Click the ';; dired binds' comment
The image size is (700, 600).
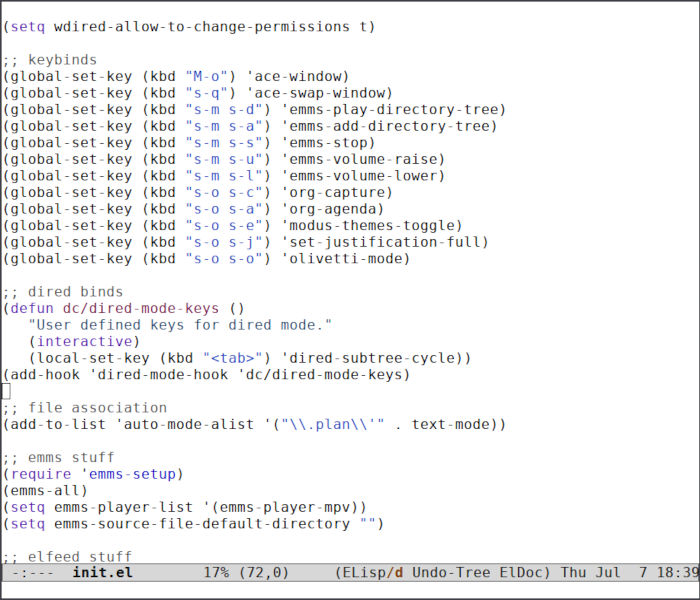tap(62, 292)
